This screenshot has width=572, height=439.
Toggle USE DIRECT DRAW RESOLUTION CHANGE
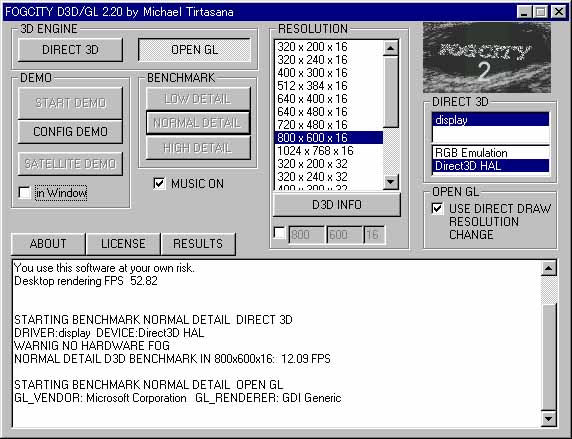click(x=437, y=208)
